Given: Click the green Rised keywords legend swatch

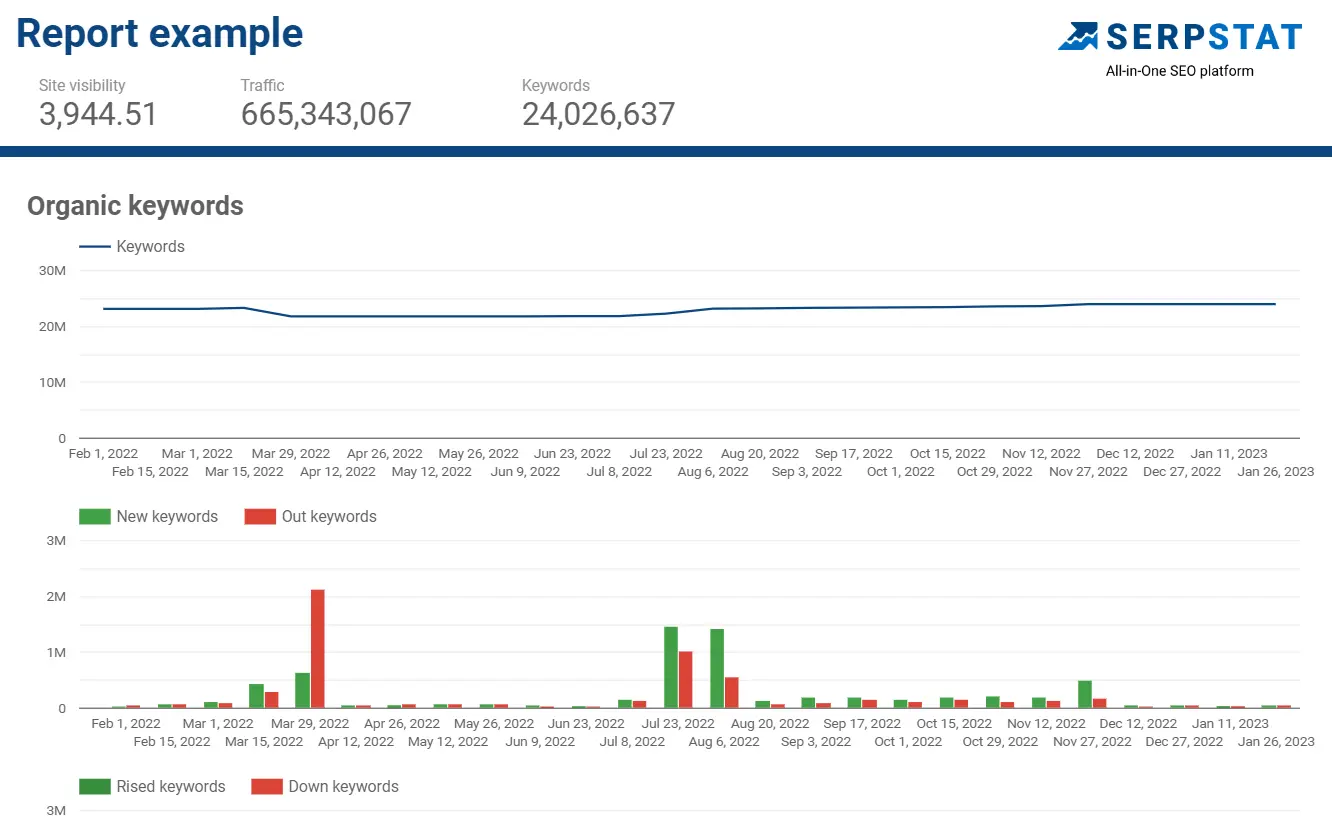Looking at the screenshot, I should pos(95,787).
